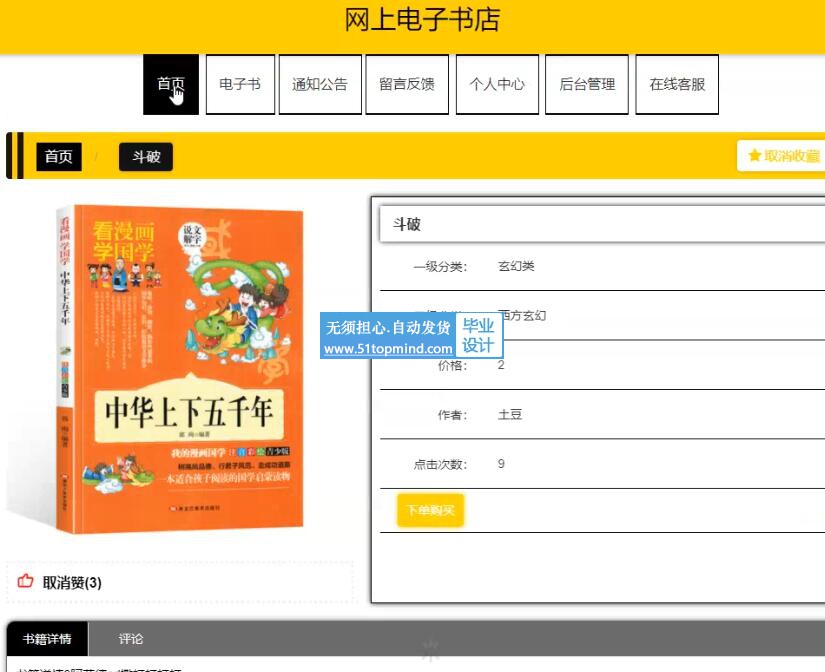
Task: Click the 玄幻类 category value
Action: pos(516,266)
